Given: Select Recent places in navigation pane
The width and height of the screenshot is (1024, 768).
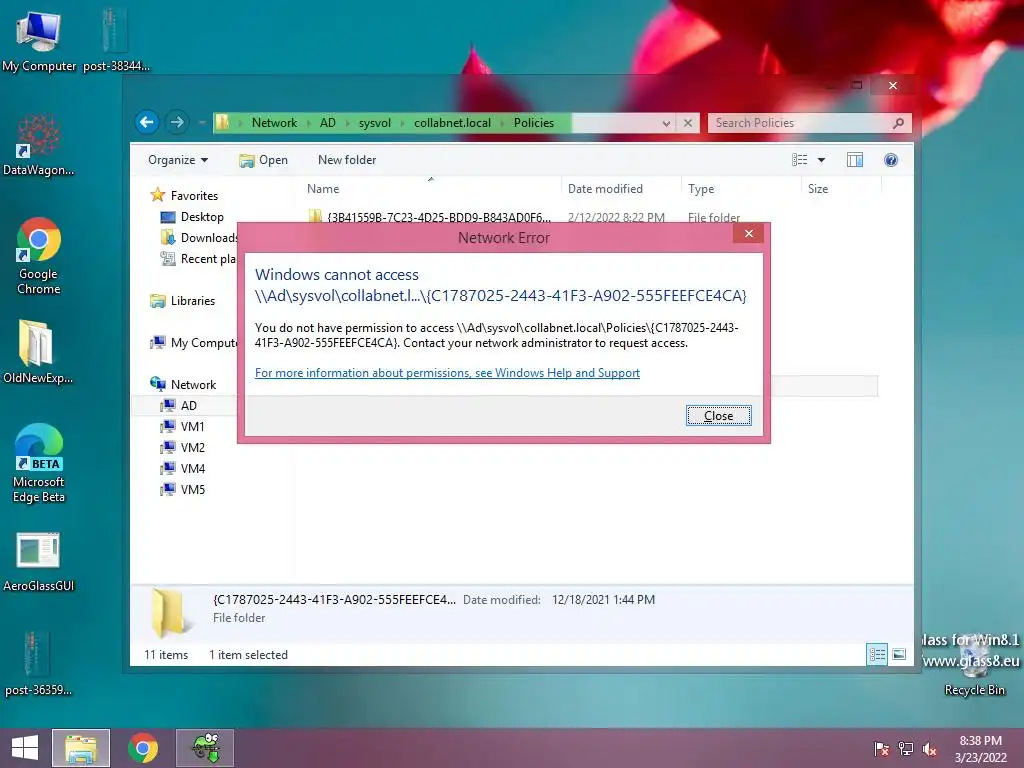Looking at the screenshot, I should (198, 259).
